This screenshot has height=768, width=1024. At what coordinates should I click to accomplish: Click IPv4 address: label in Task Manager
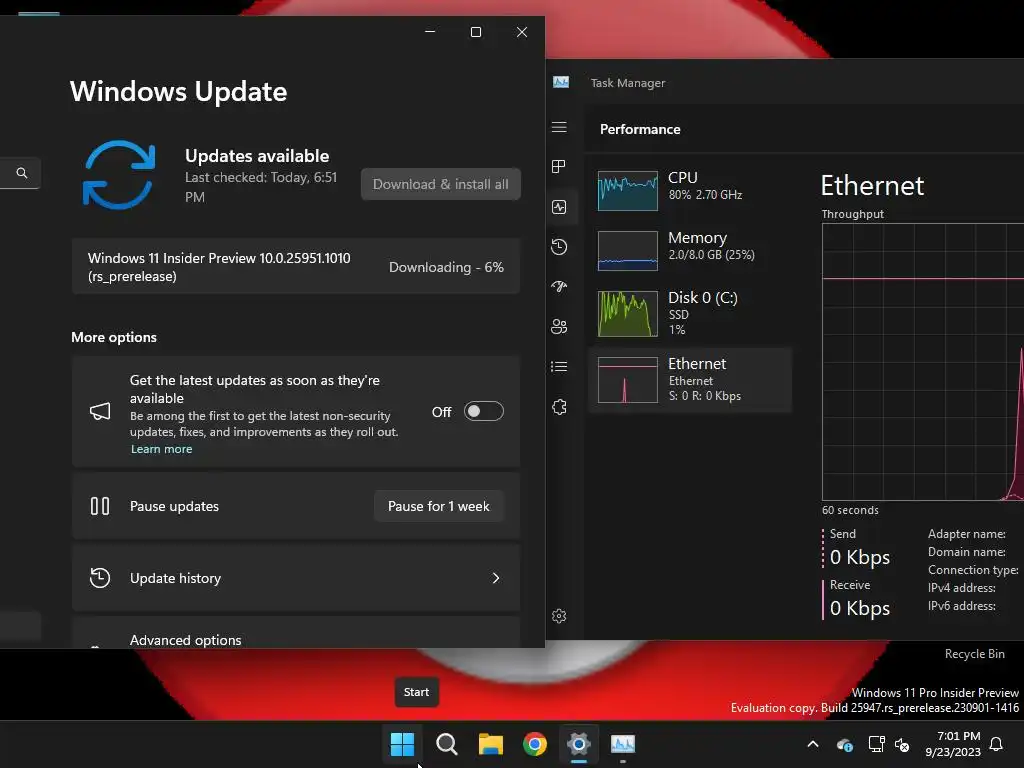tap(962, 588)
